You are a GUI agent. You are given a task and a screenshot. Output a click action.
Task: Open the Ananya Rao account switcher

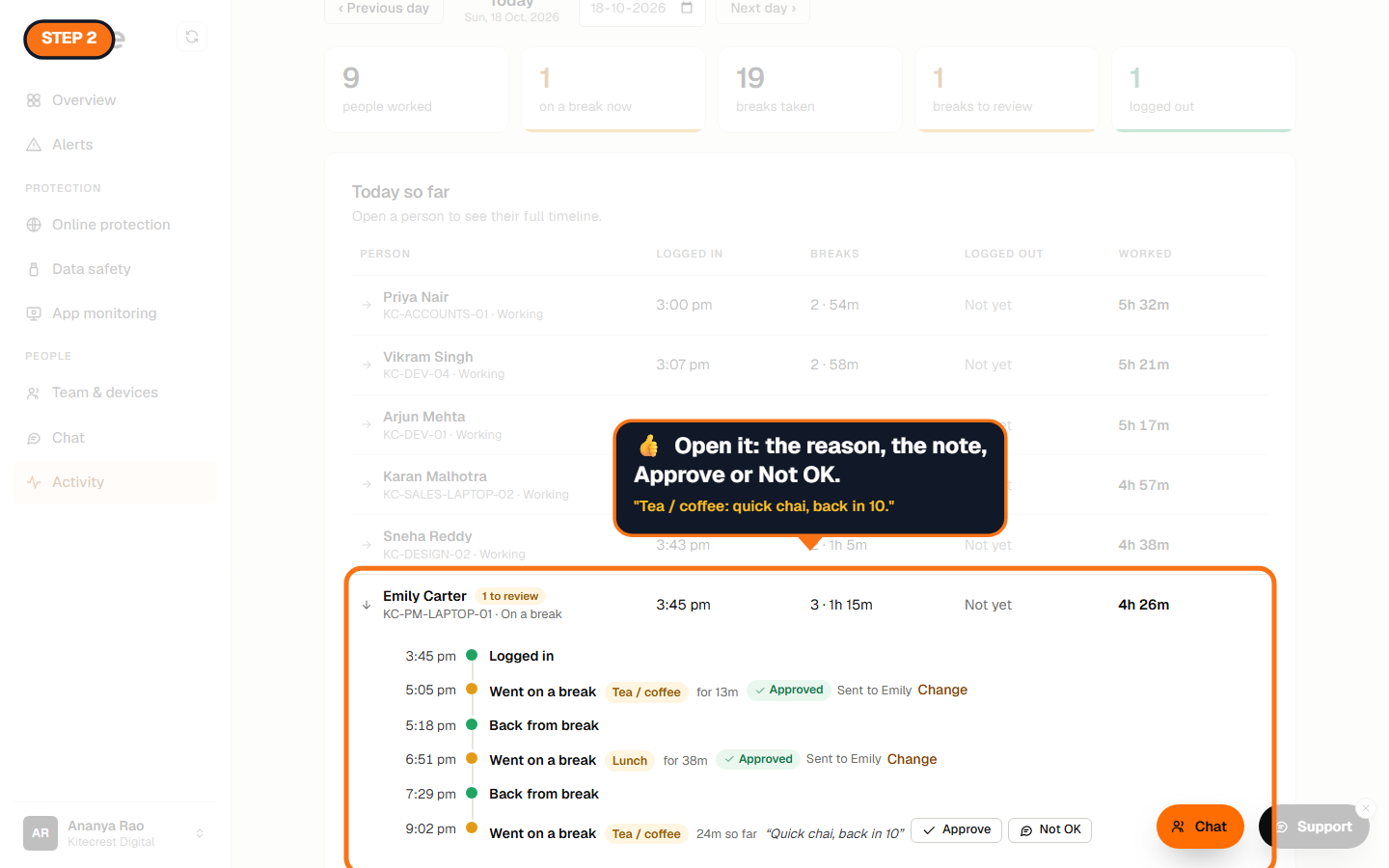[x=115, y=833]
